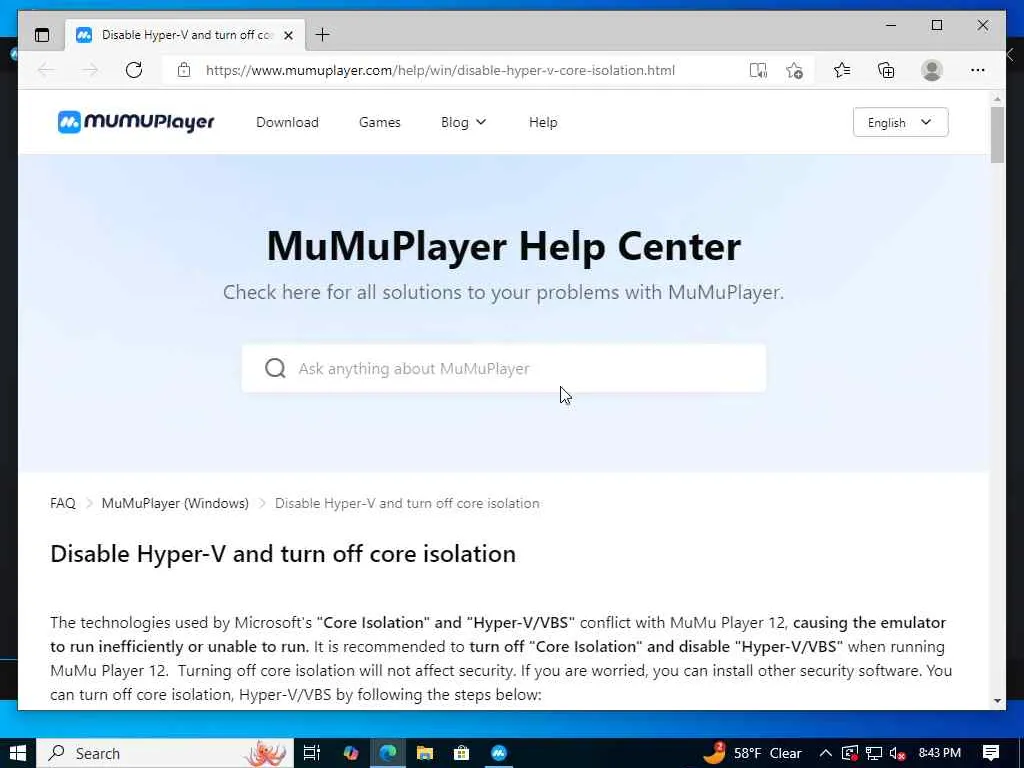Screen dimensions: 1024x768
Task: Open the Games menu item
Action: tap(379, 122)
